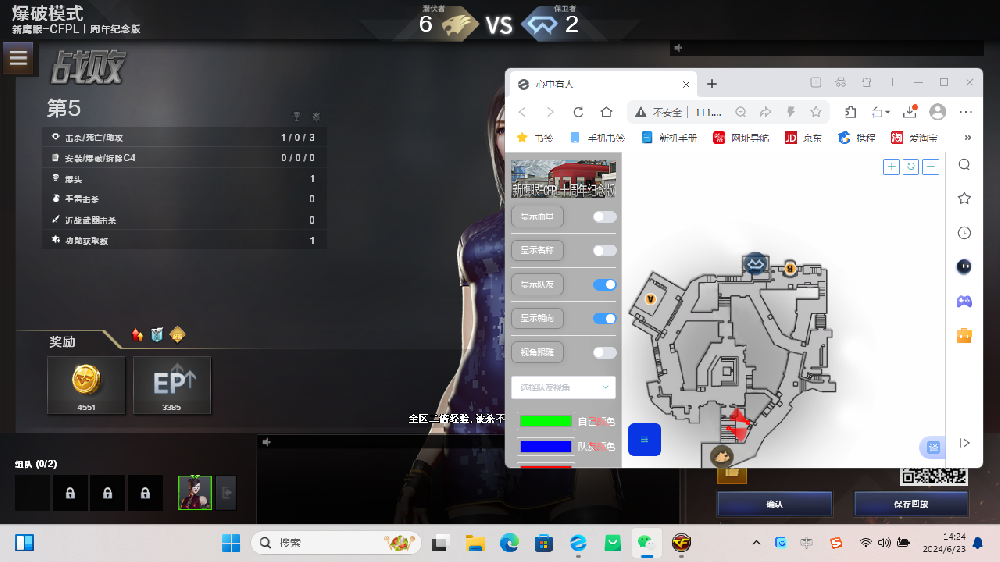Open the sidebar favorites star icon
This screenshot has height=562, width=1000.
coord(964,198)
